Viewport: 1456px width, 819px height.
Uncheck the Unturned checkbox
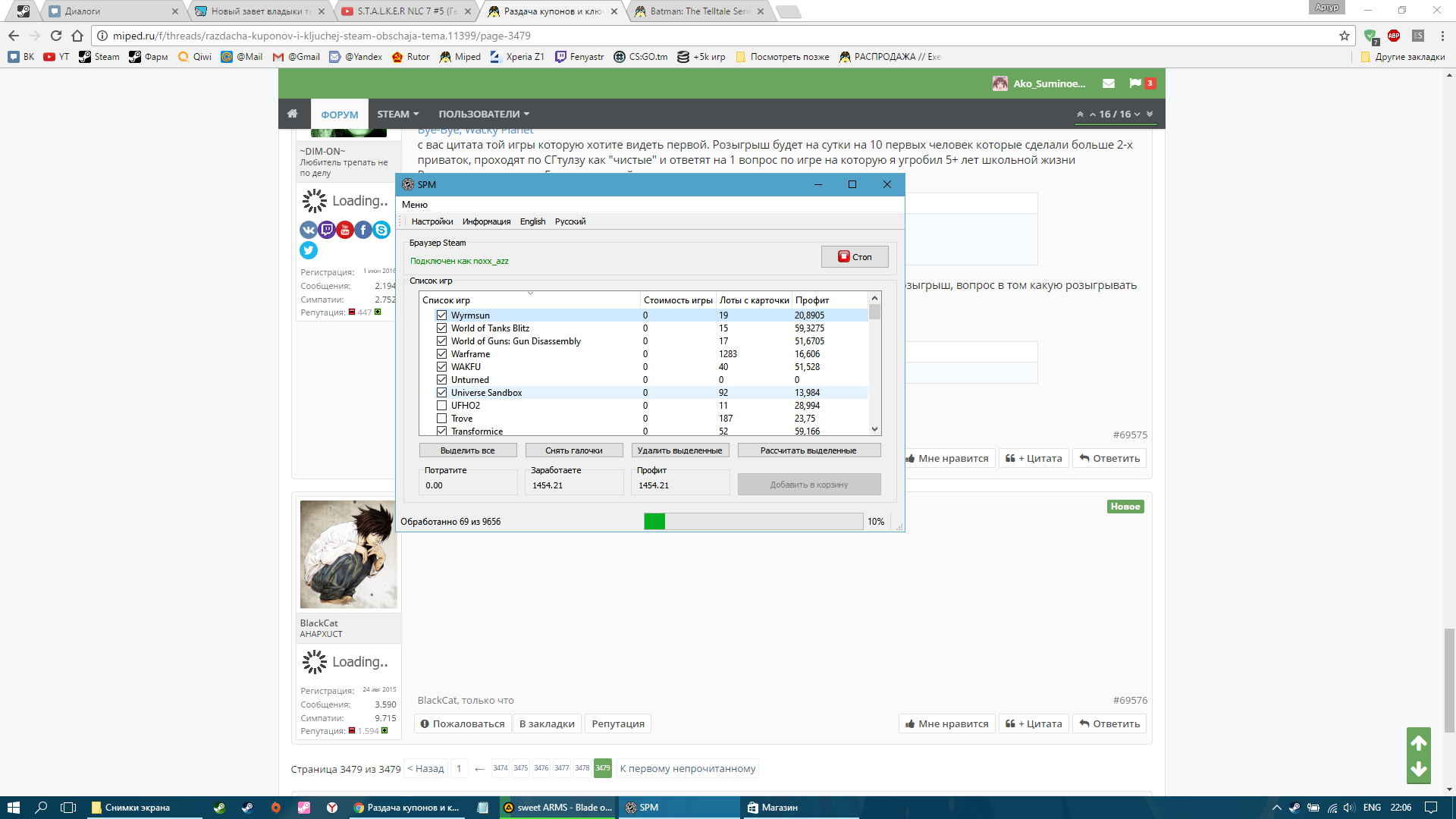[441, 380]
